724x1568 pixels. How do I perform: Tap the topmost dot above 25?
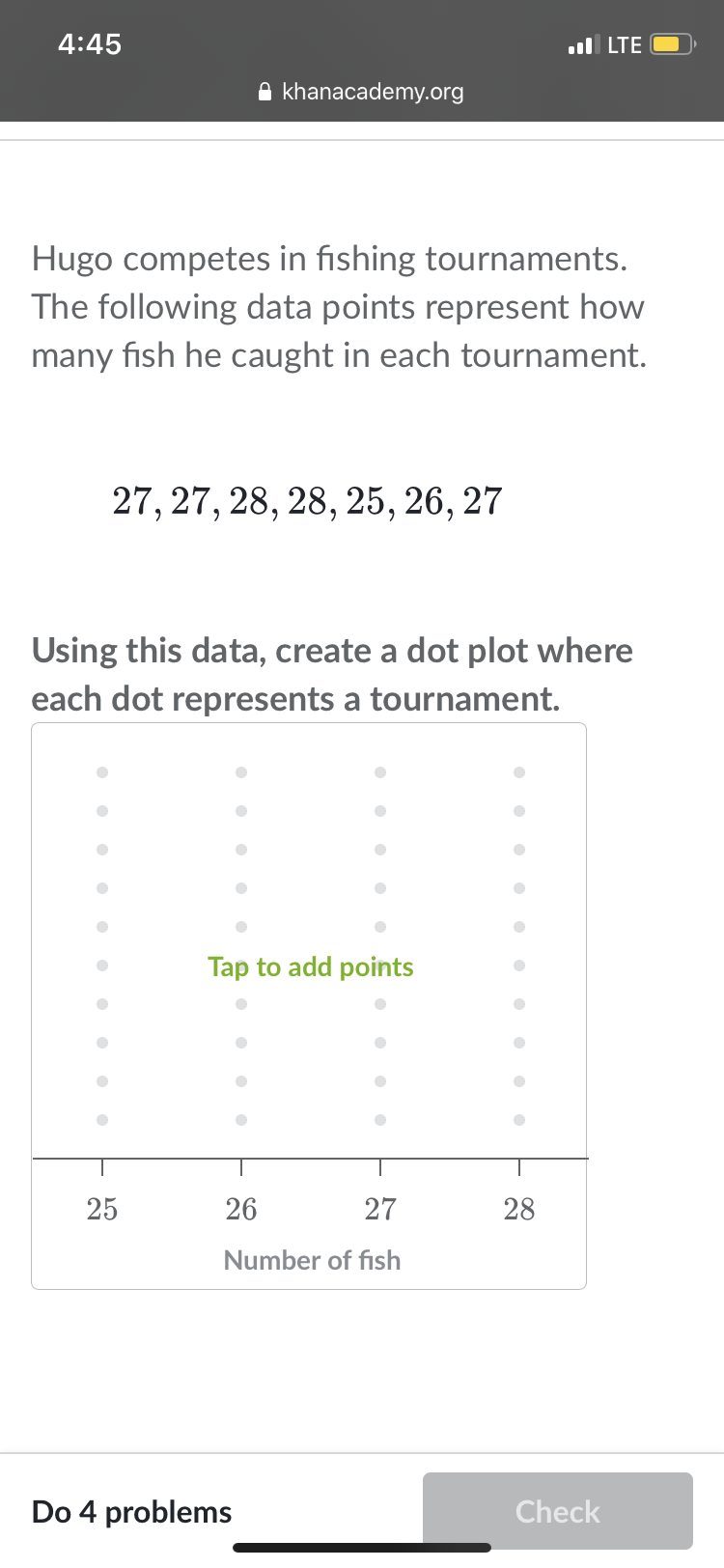102,772
